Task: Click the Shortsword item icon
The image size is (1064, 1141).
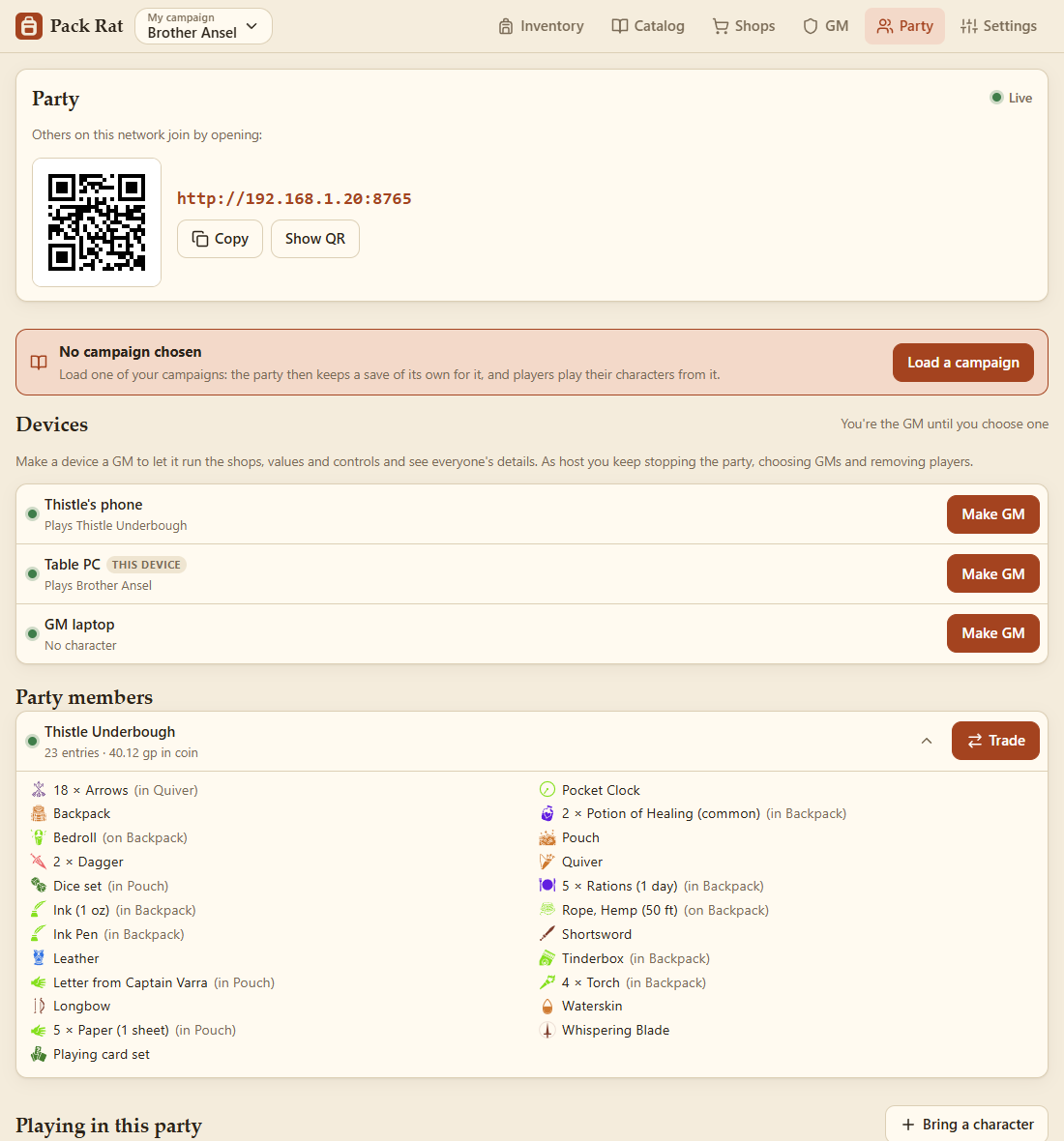Action: (547, 934)
